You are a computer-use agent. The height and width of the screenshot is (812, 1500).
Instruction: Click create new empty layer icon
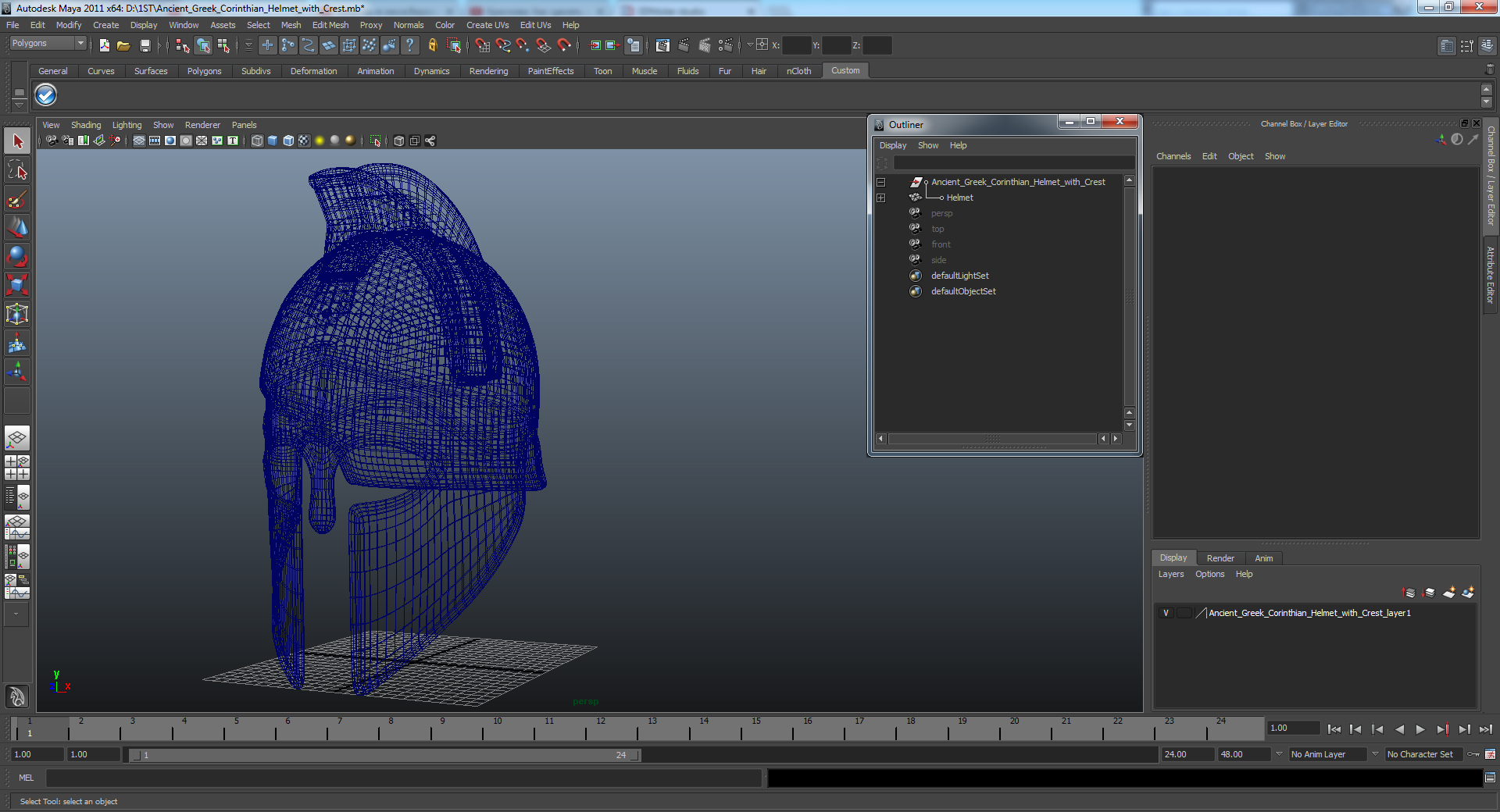coord(1448,593)
